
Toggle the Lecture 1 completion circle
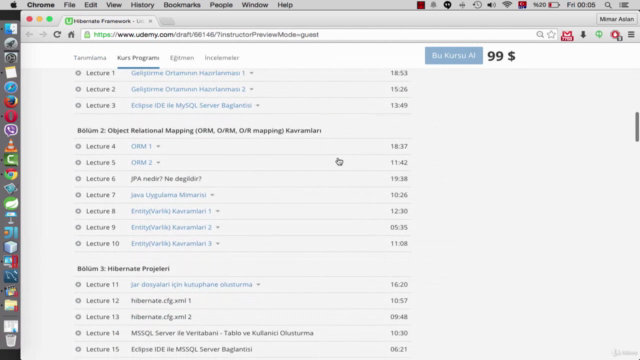[78, 73]
